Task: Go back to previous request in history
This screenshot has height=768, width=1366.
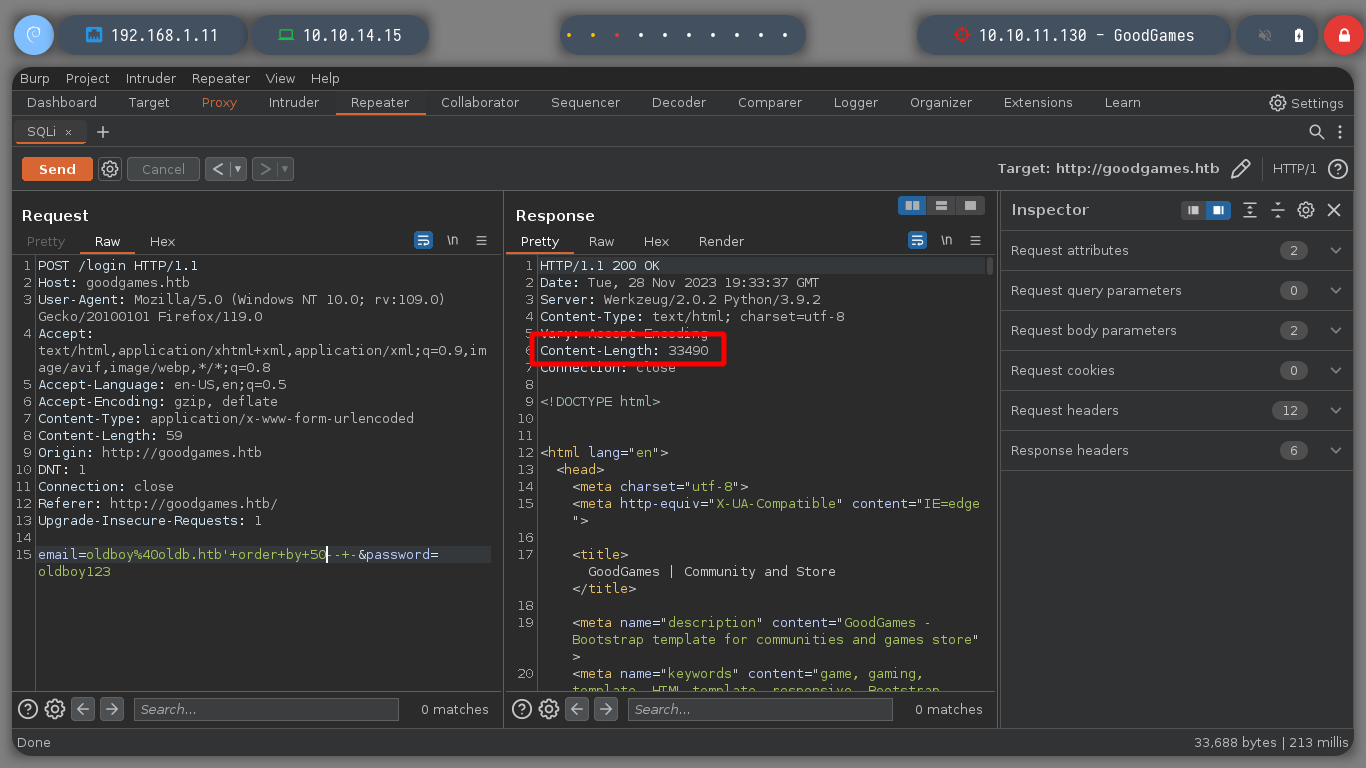Action: [x=218, y=169]
